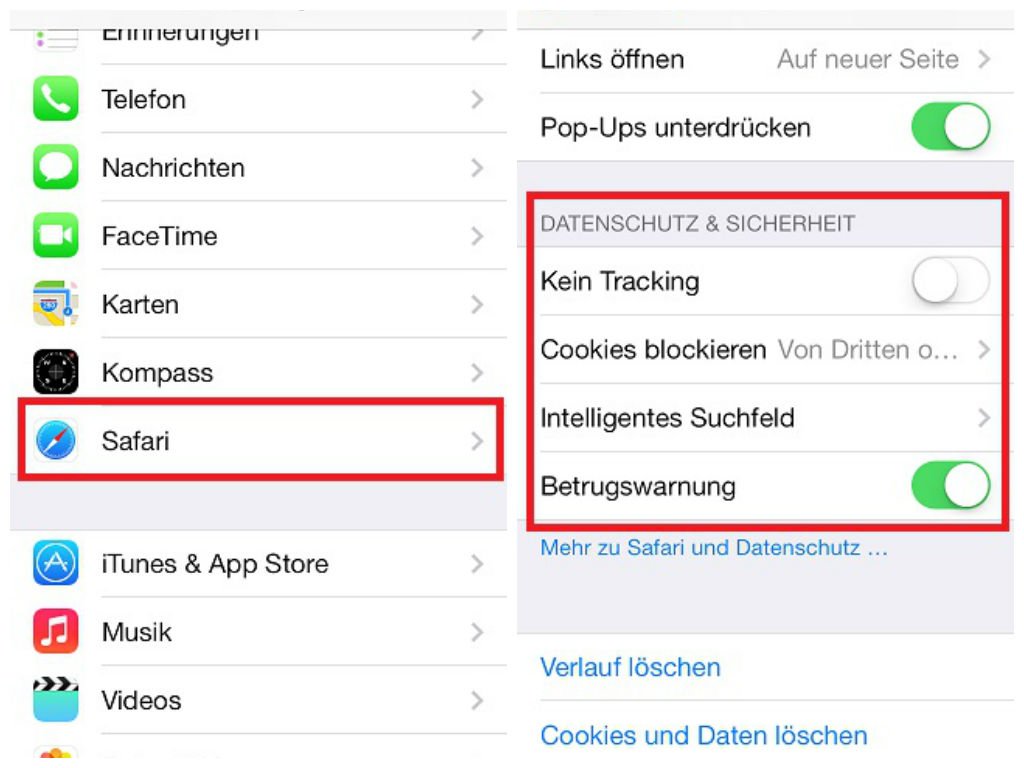Tap the Videos clapperboard icon

coord(56,700)
